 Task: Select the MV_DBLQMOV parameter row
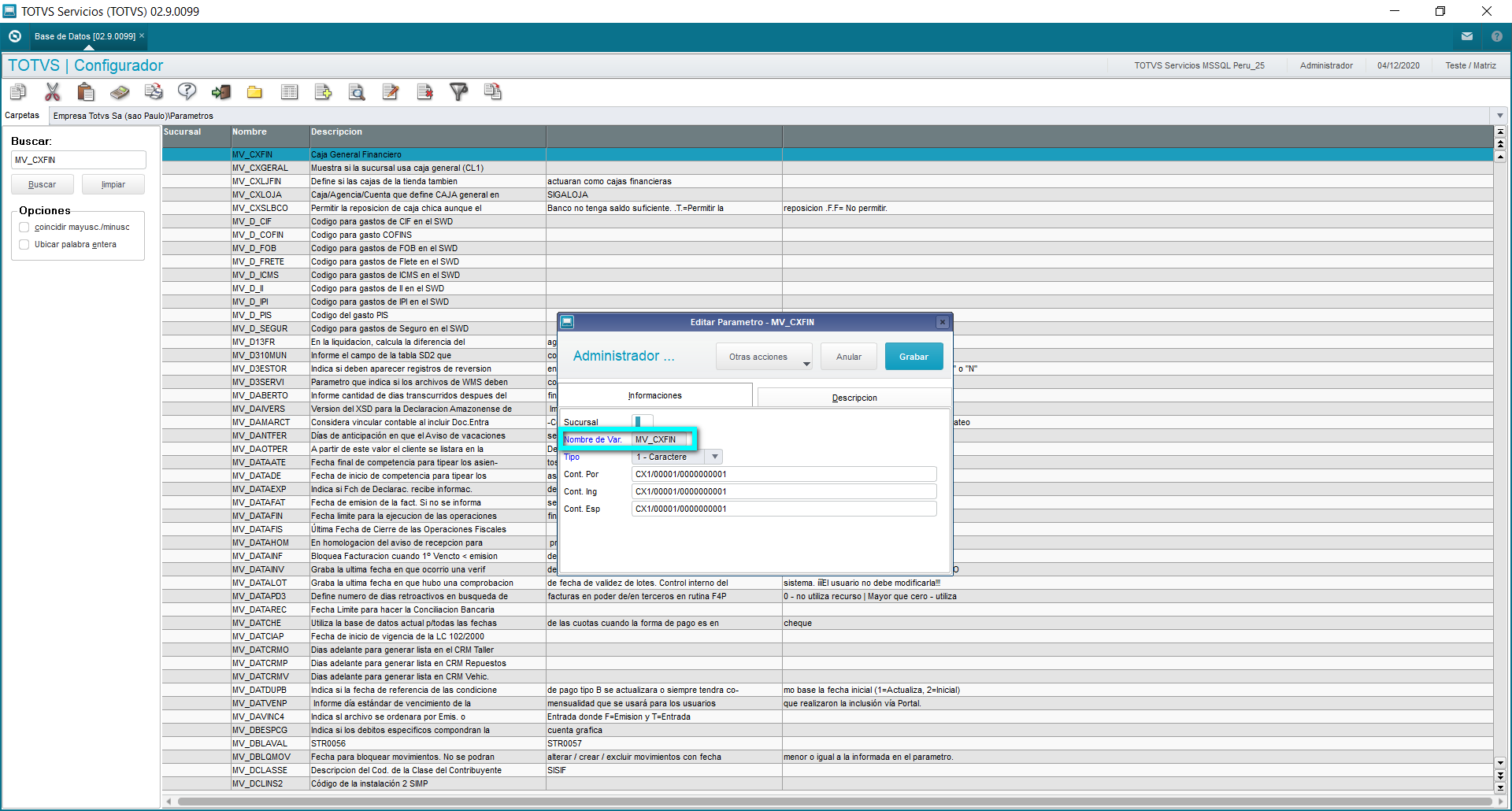click(x=828, y=757)
